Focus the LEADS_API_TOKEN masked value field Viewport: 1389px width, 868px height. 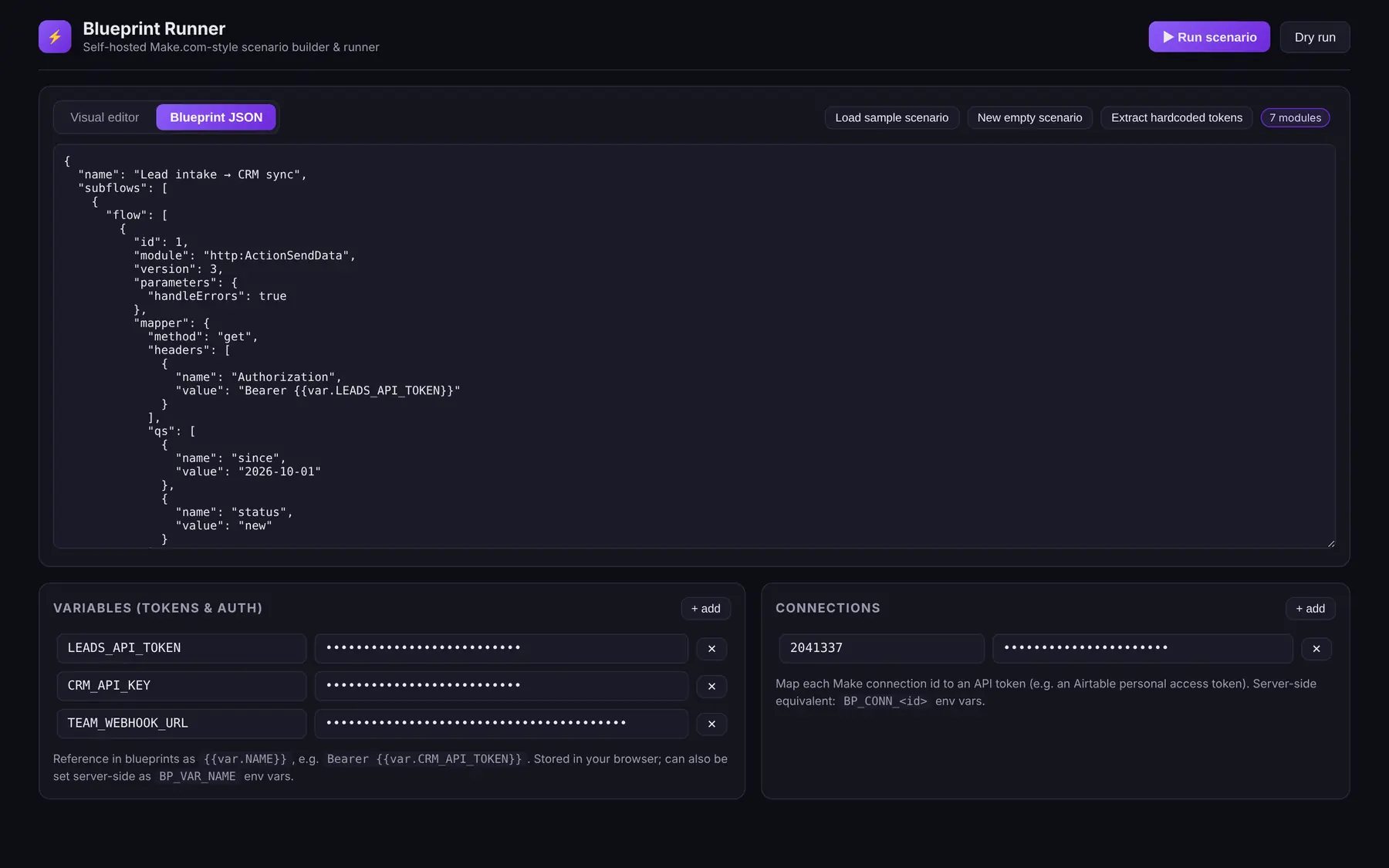tap(501, 648)
